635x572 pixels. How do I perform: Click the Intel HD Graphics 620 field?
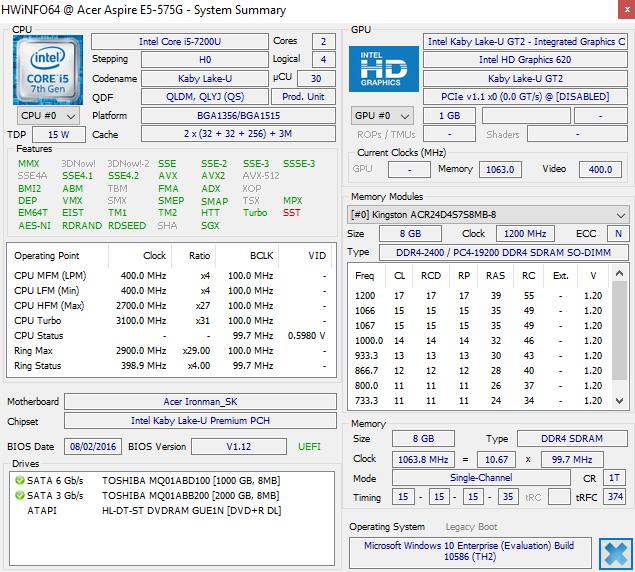click(525, 60)
